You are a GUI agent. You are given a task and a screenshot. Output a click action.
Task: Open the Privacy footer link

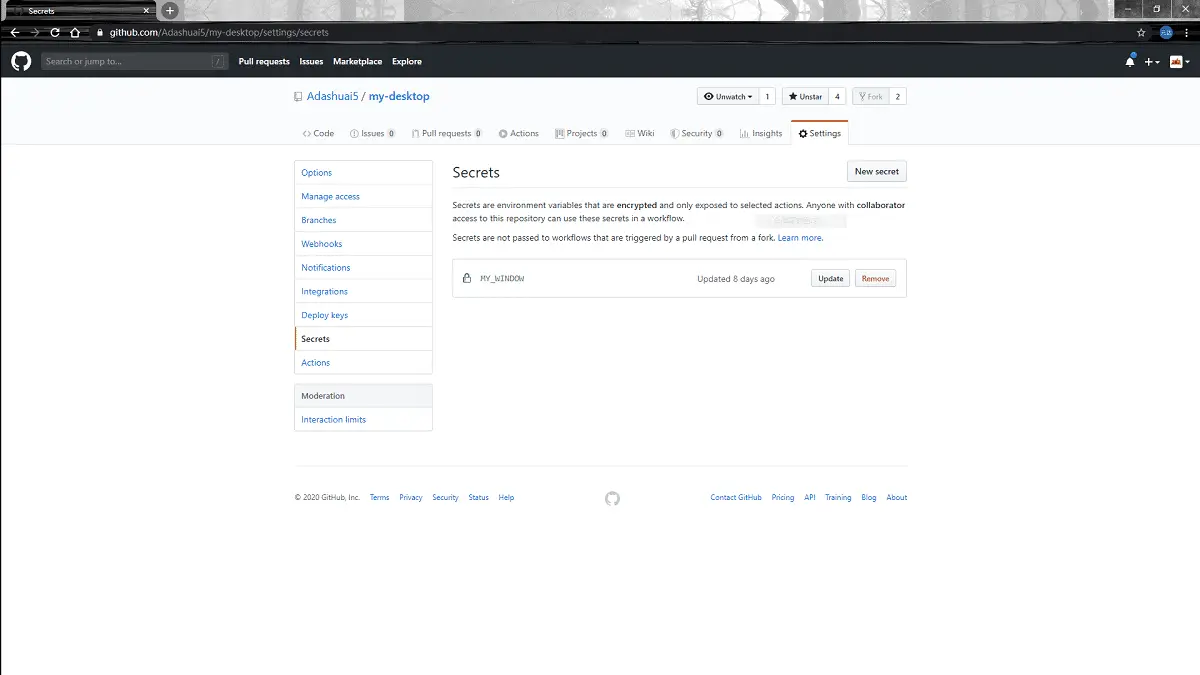click(411, 498)
